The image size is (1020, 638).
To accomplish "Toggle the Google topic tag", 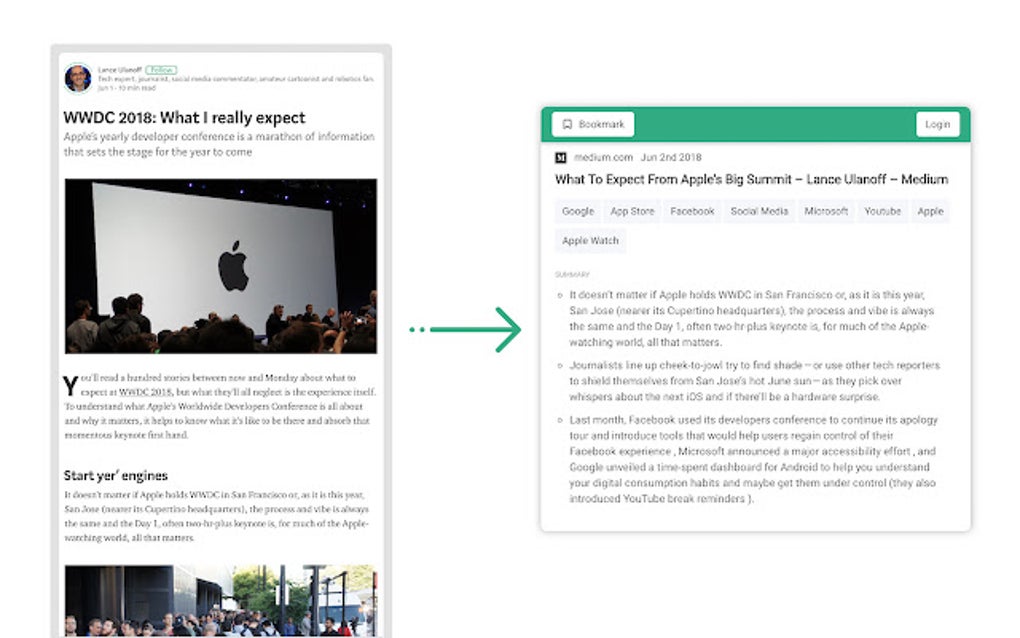I will click(x=577, y=211).
